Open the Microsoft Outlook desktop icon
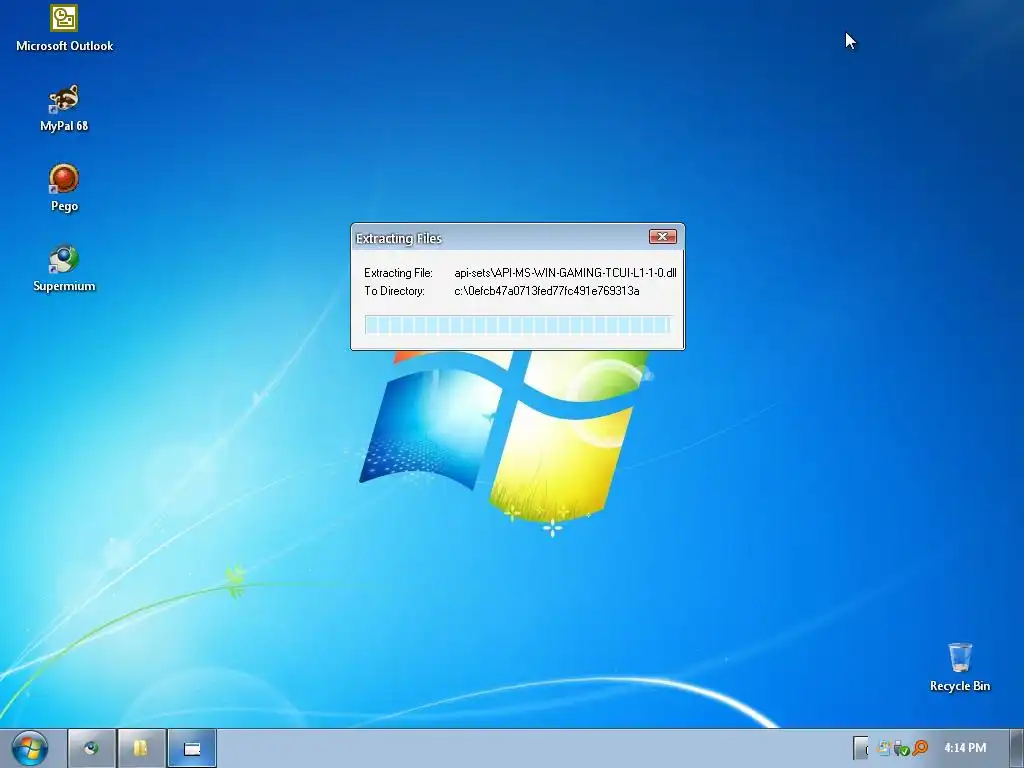 64,29
